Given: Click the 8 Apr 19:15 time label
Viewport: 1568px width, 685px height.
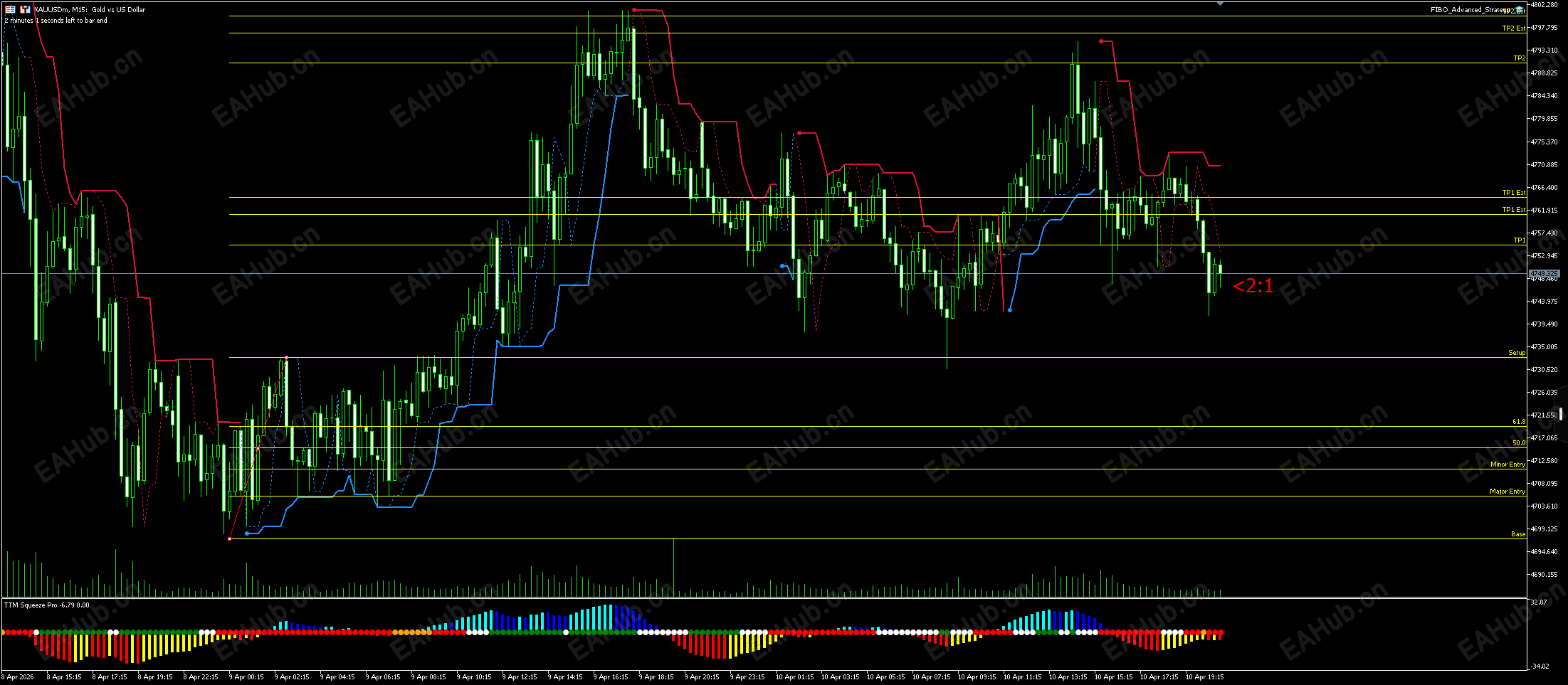Looking at the screenshot, I should pyautogui.click(x=155, y=677).
